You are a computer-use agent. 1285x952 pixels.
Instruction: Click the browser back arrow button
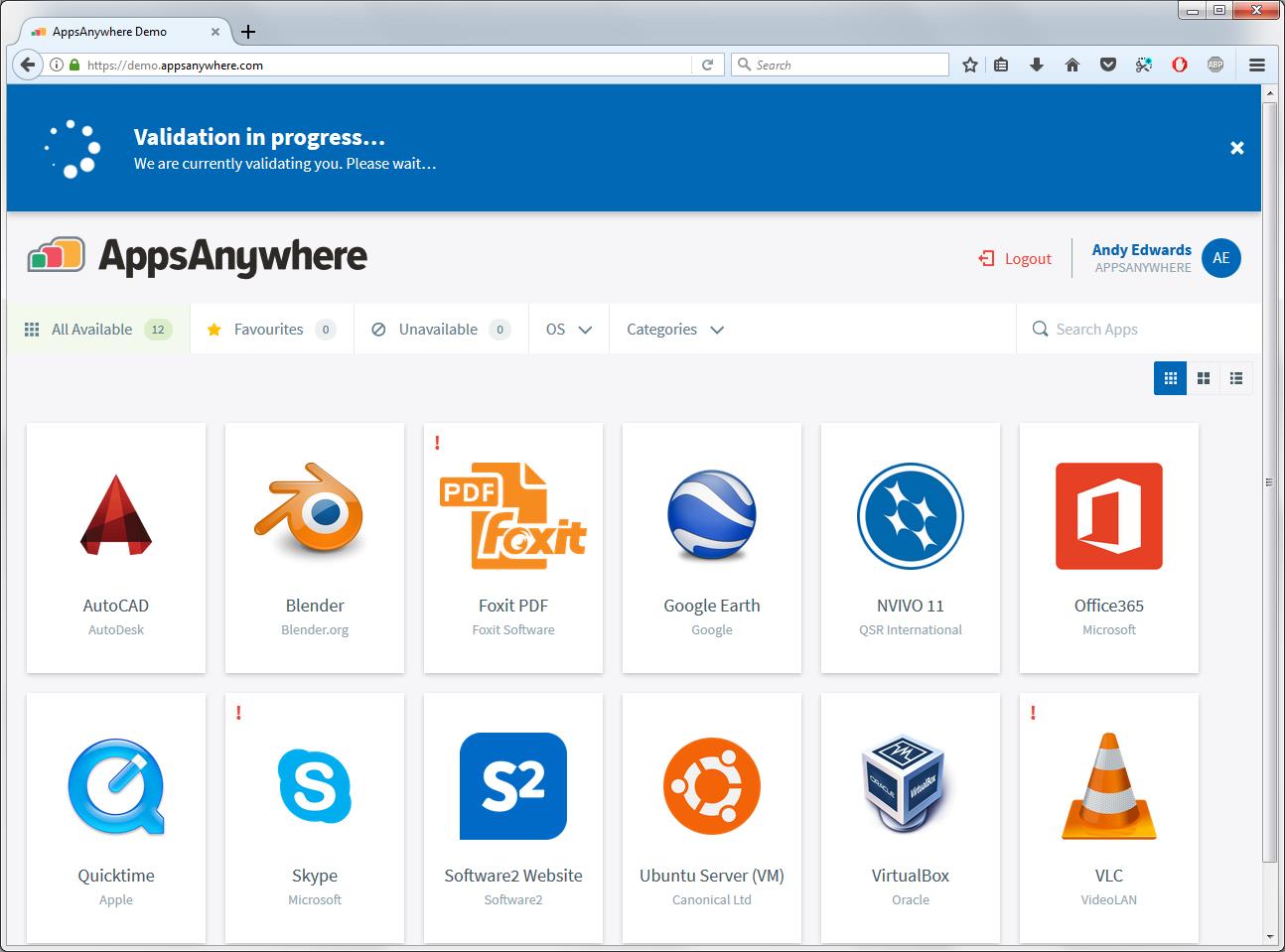pos(28,65)
